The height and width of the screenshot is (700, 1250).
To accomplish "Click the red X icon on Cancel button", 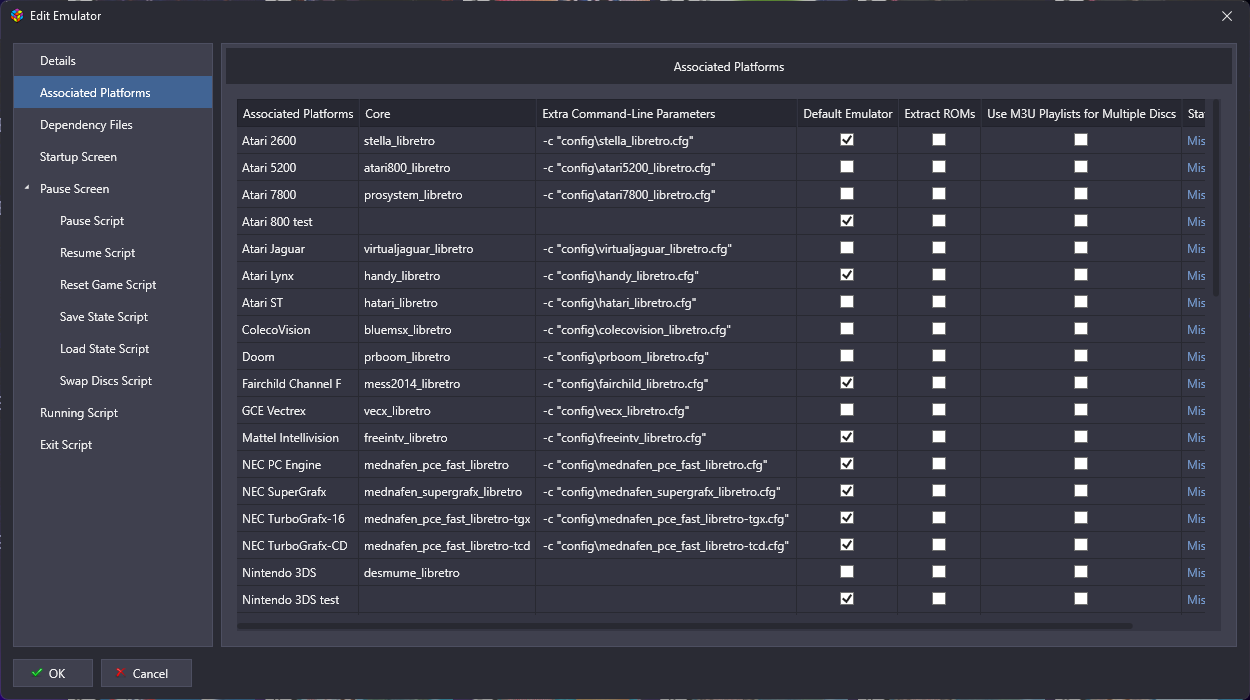I will click(119, 673).
